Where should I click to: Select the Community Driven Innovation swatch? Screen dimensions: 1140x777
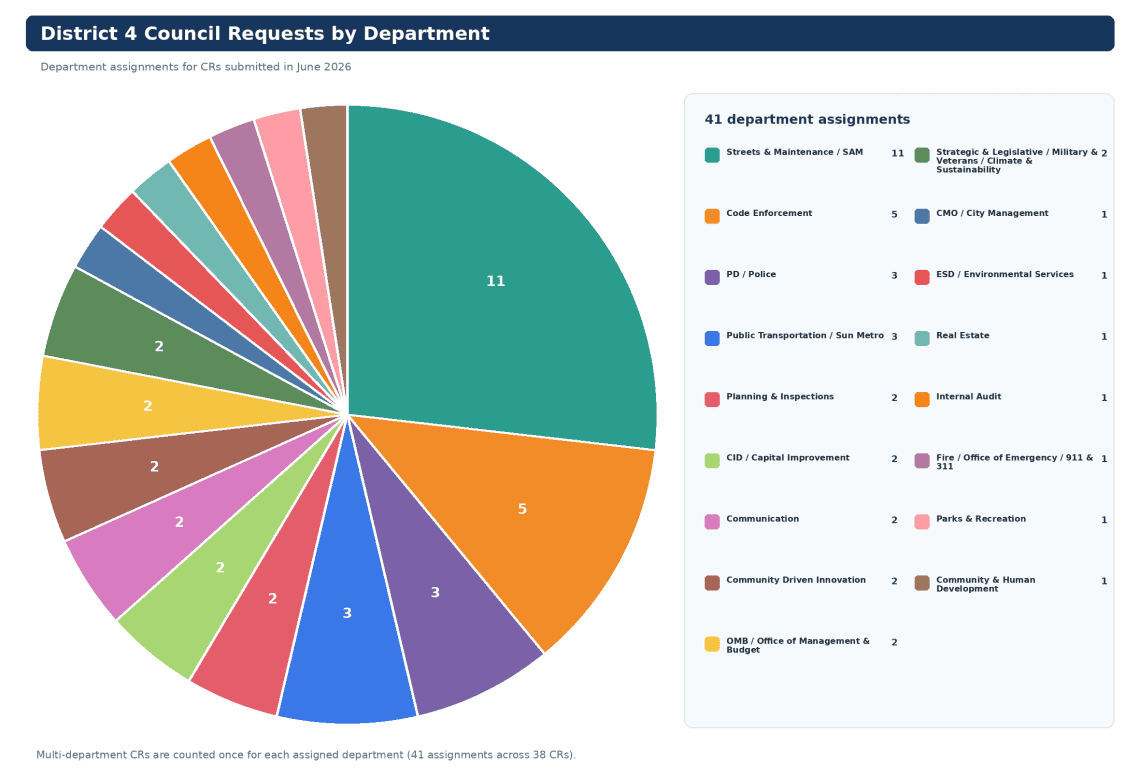[x=712, y=582]
